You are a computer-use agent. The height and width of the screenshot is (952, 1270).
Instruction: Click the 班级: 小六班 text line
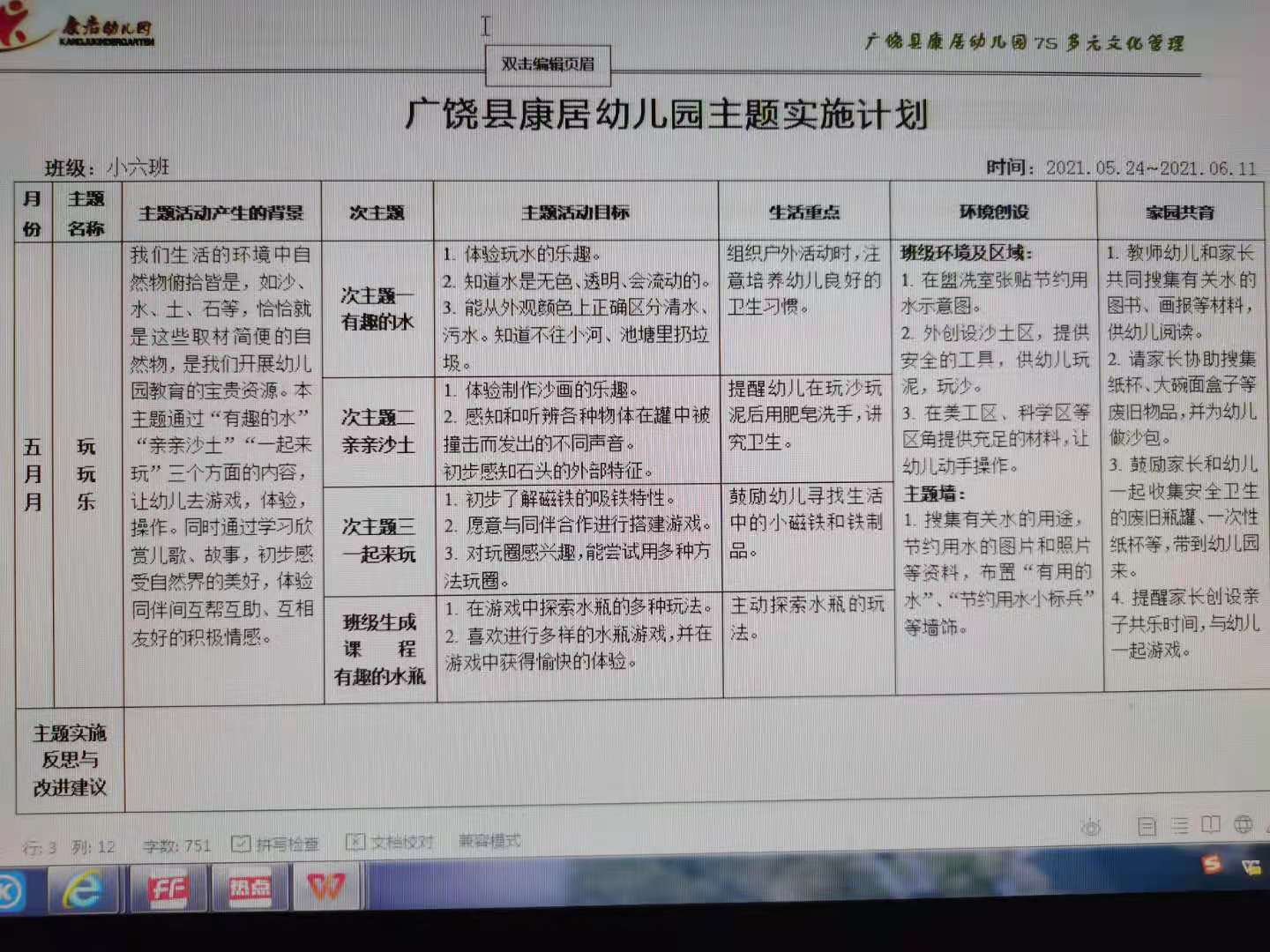pos(107,167)
